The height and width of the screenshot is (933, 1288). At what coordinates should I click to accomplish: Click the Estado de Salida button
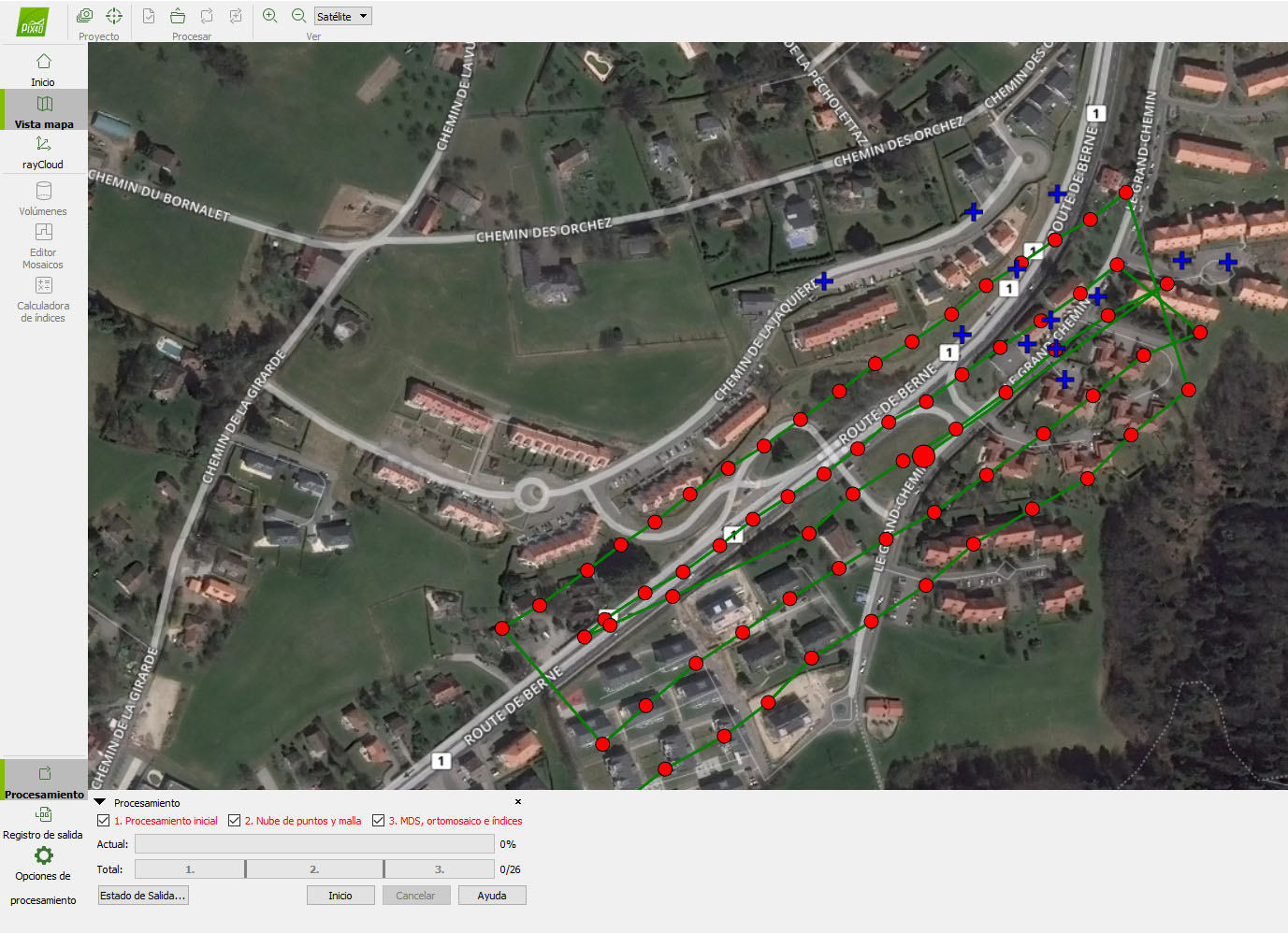143,896
